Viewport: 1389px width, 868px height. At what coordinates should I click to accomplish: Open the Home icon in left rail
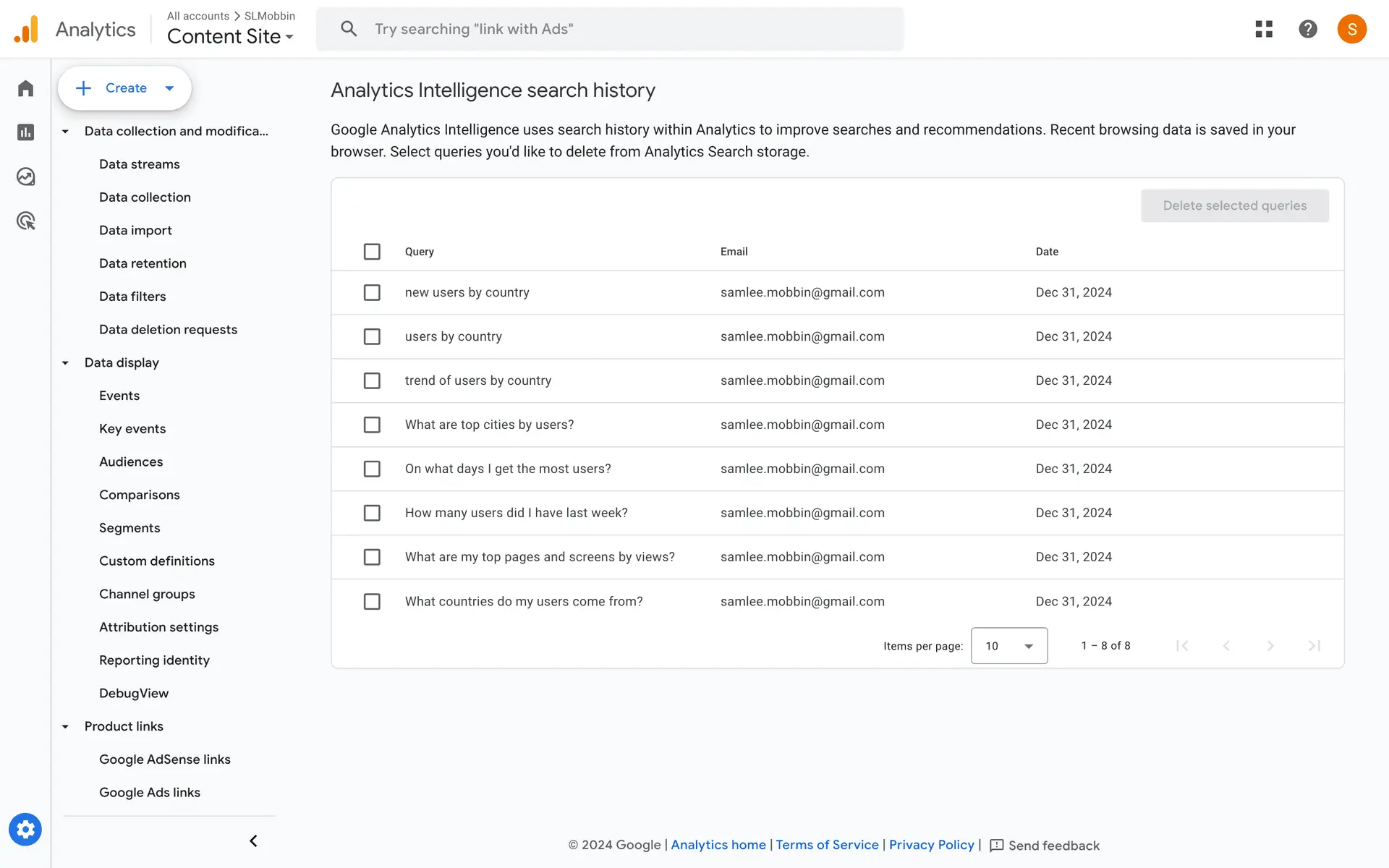[x=26, y=88]
